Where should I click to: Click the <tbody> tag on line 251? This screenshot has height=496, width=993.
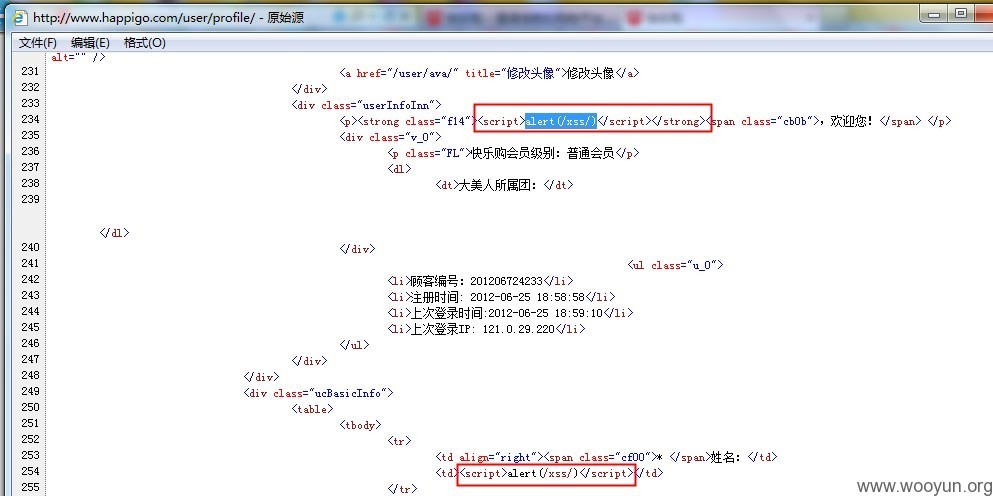[360, 425]
